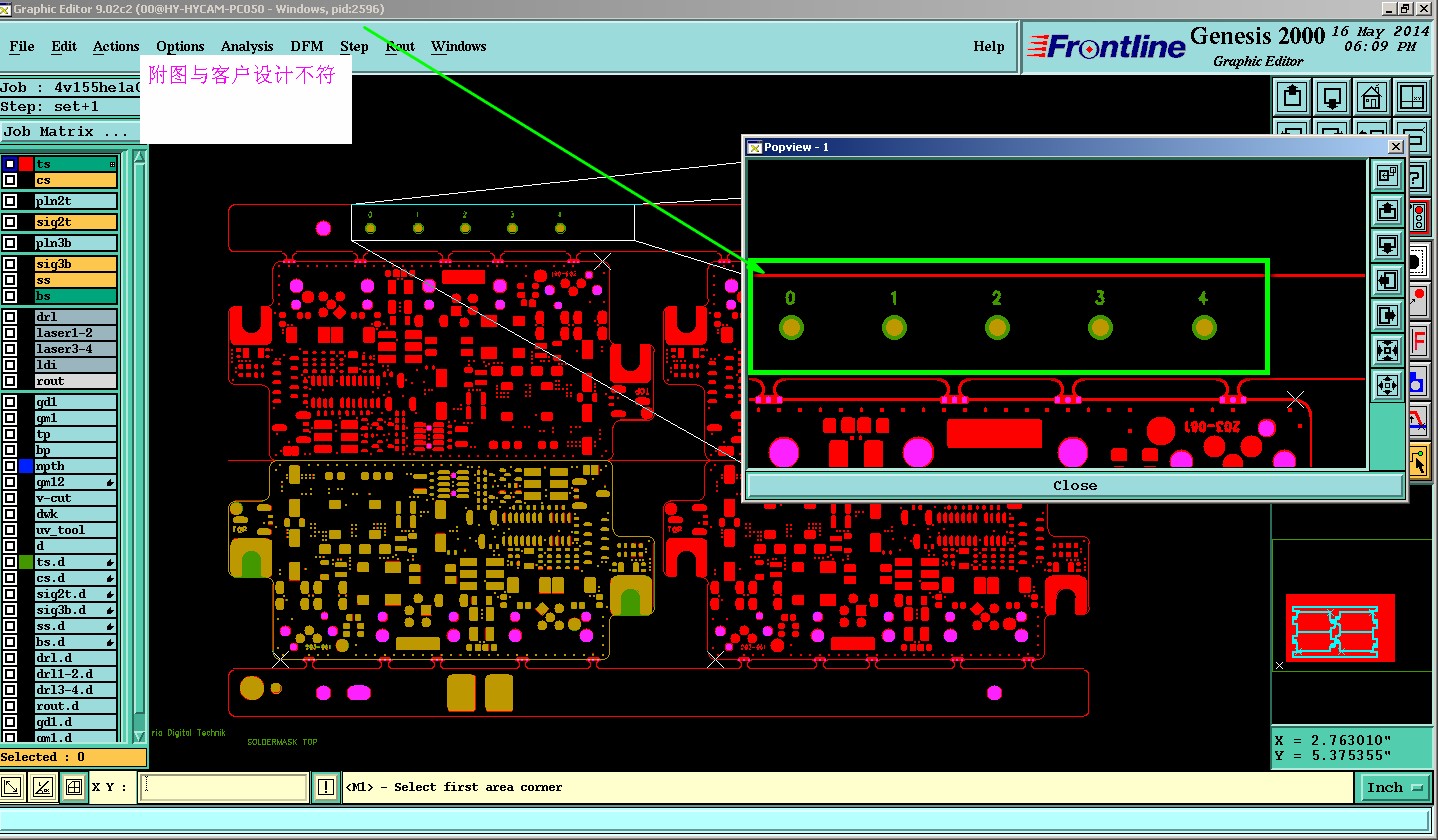Toggle the pln2t layer checkbox

[10, 201]
